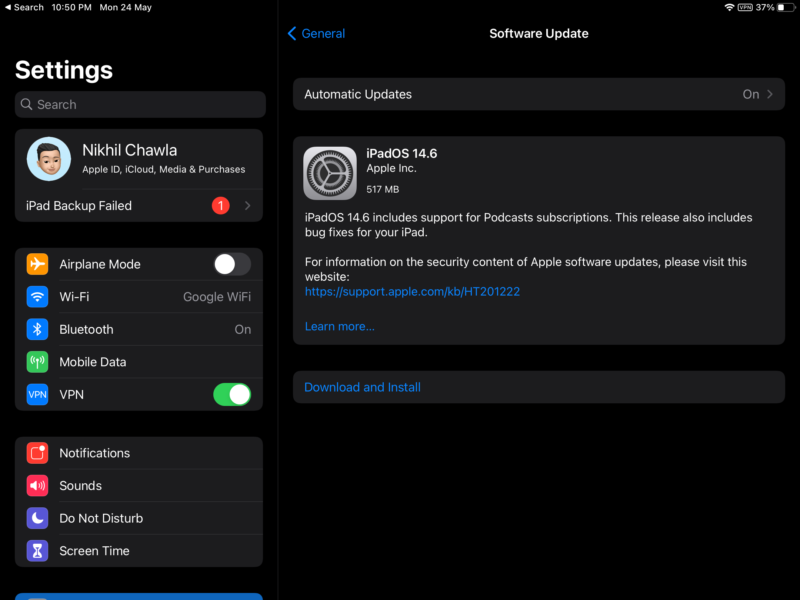Tap Nikhil Chawla's avatar picture

(48, 159)
